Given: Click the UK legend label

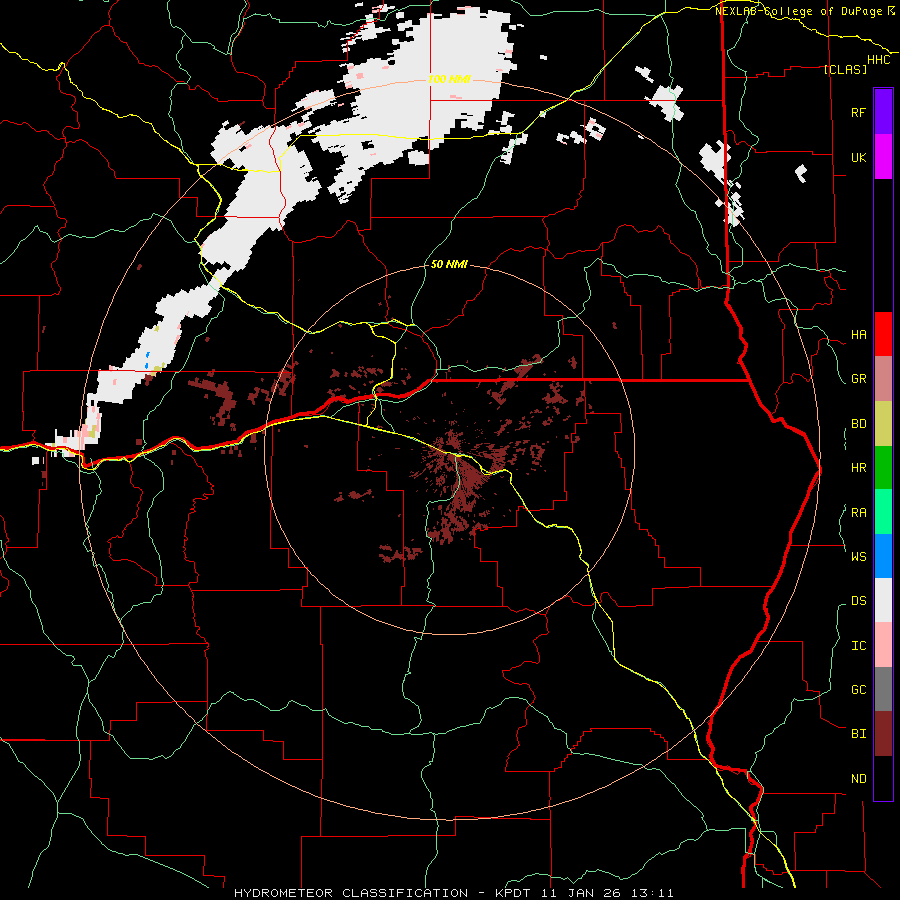Looking at the screenshot, I should pyautogui.click(x=858, y=157).
